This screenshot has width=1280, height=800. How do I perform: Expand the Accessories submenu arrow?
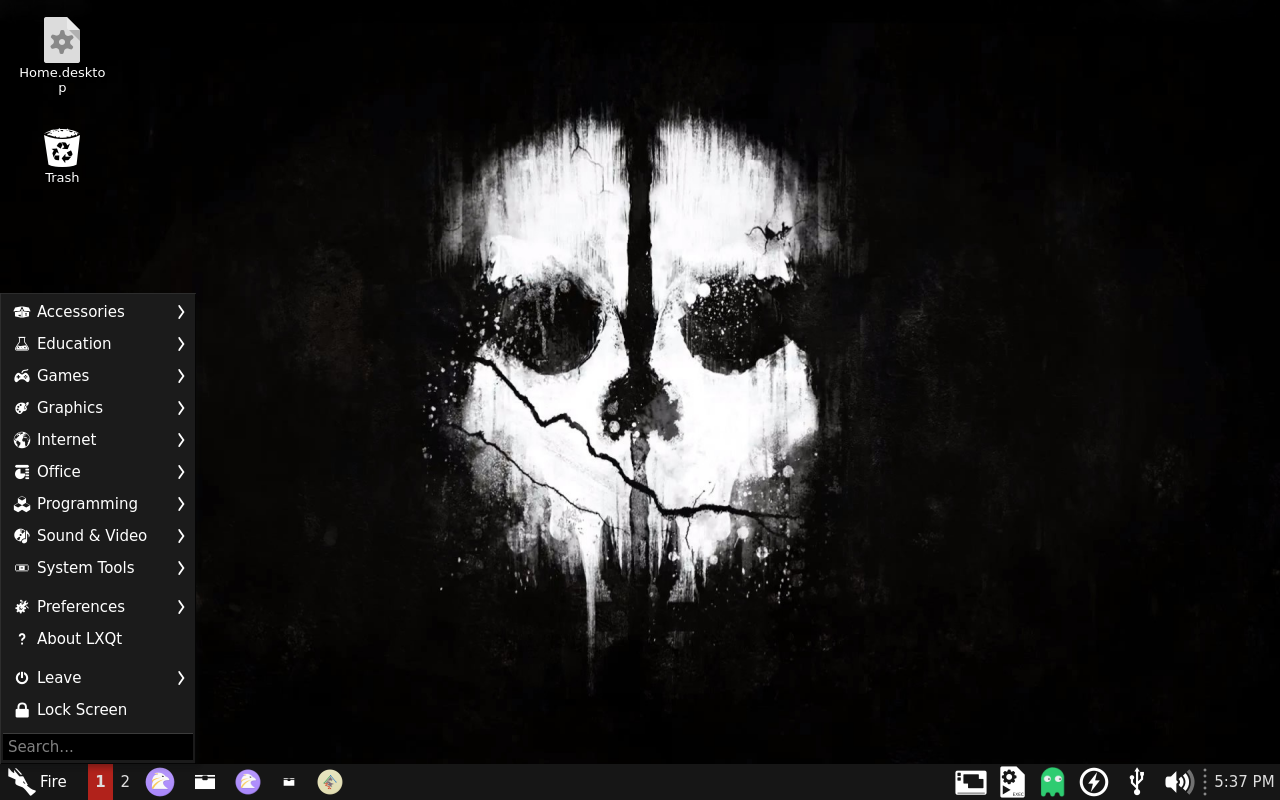181,312
